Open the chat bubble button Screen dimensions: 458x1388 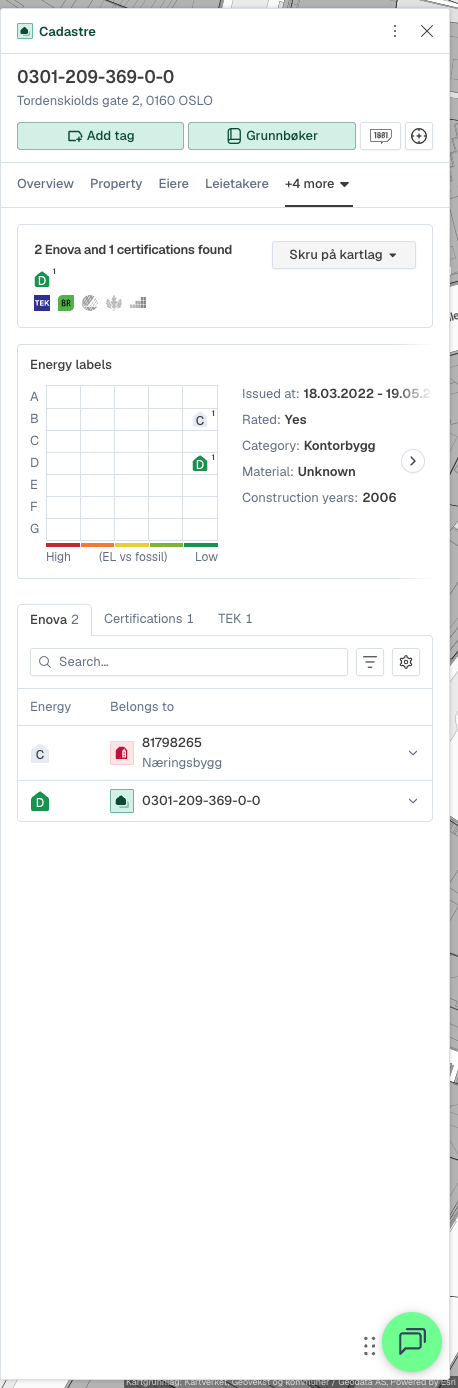(412, 1341)
